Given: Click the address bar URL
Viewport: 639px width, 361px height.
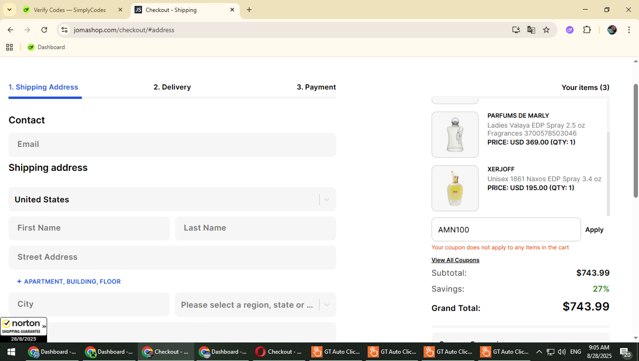Looking at the screenshot, I should [x=124, y=30].
